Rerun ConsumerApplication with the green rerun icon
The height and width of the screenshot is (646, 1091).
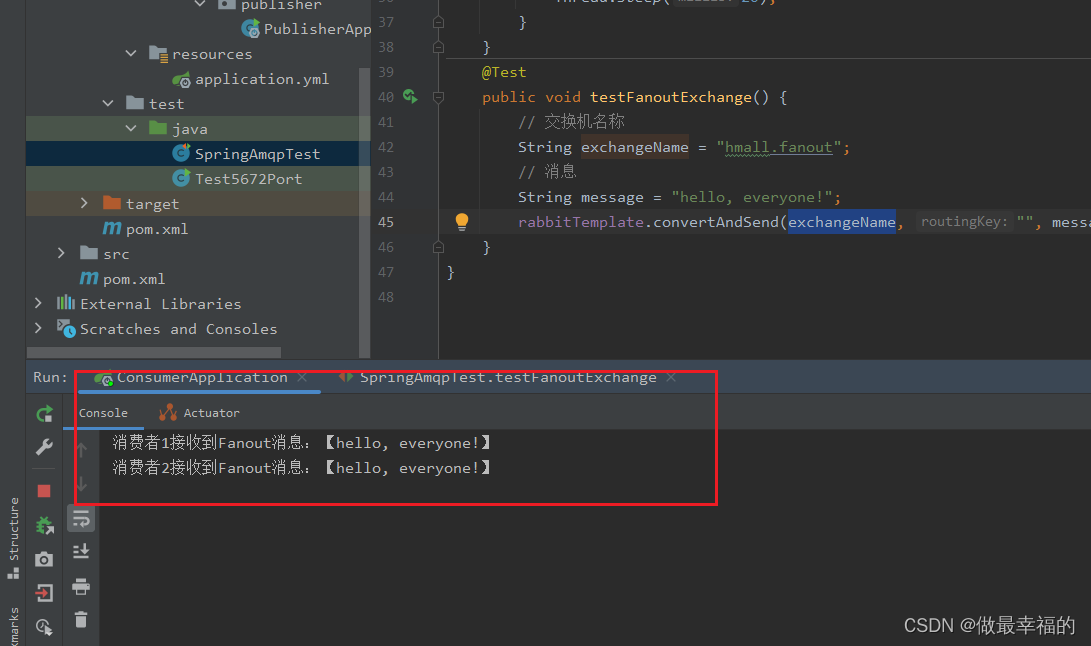point(45,414)
